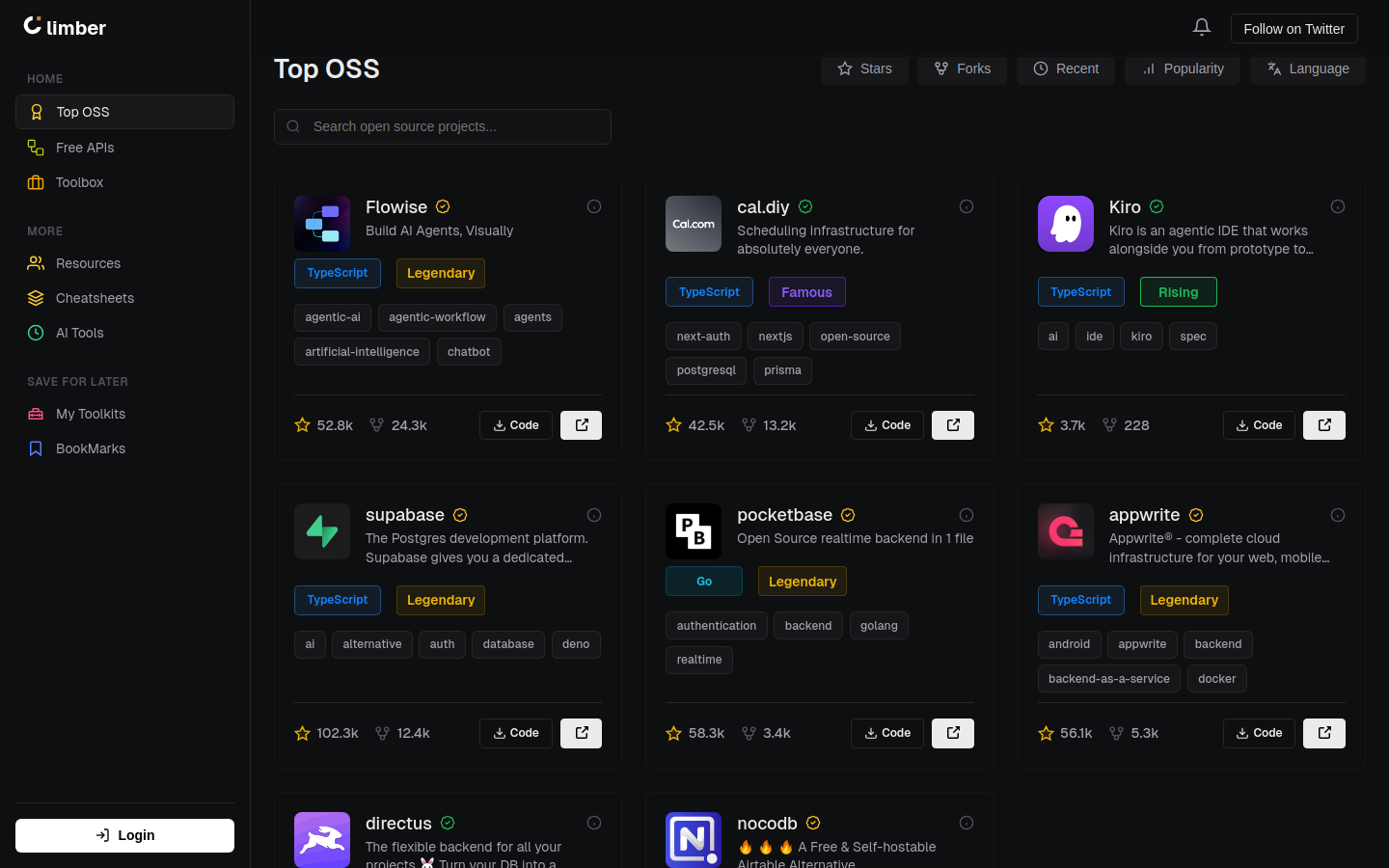Select the Go language badge on pocketbase

(704, 582)
